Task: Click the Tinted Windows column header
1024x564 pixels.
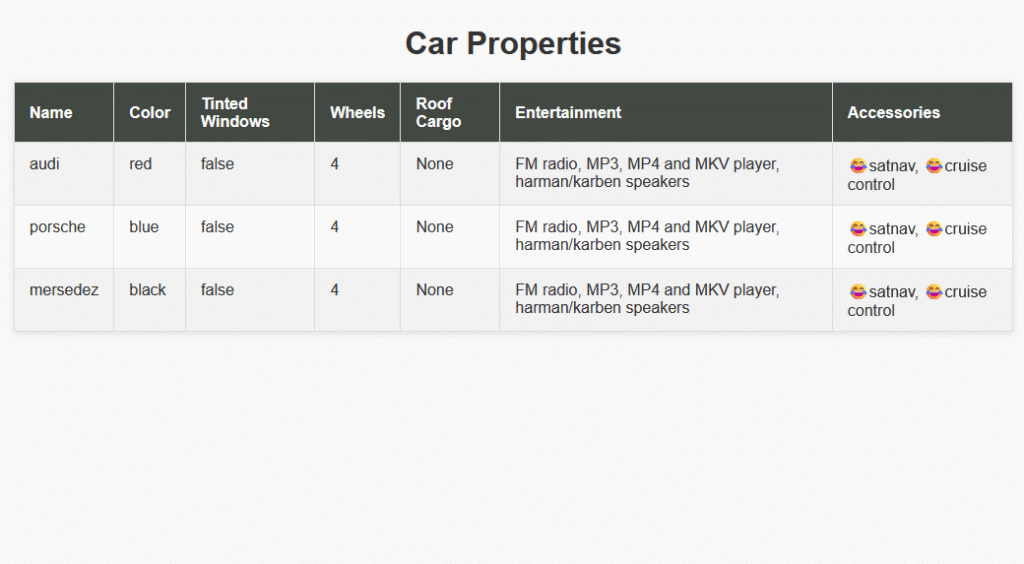Action: 235,112
